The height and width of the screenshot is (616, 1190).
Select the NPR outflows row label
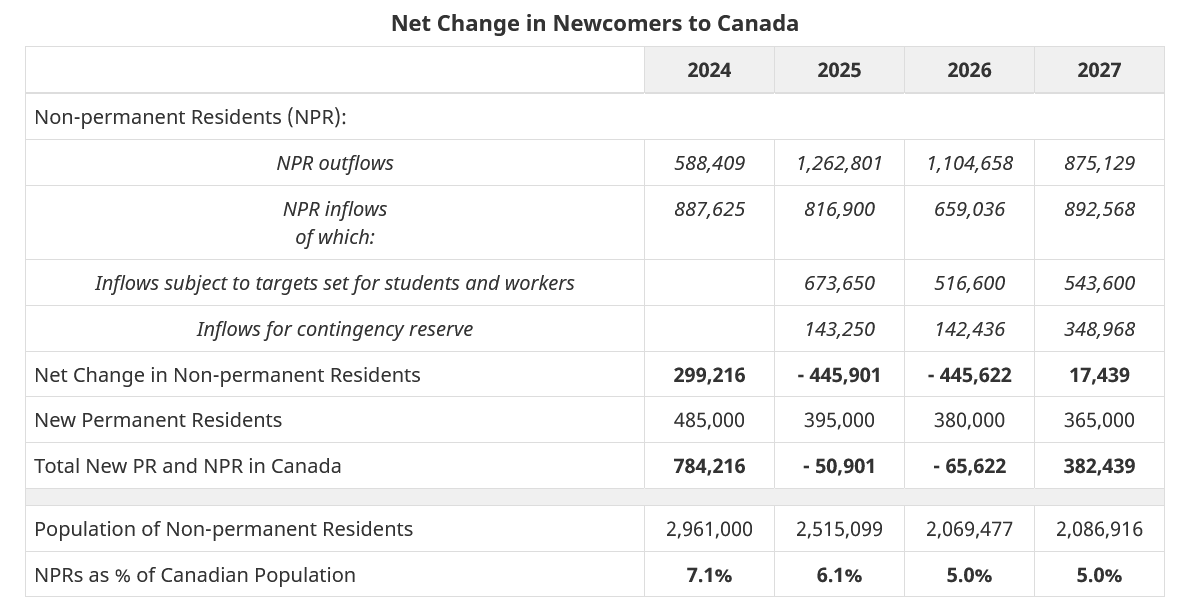click(x=335, y=163)
